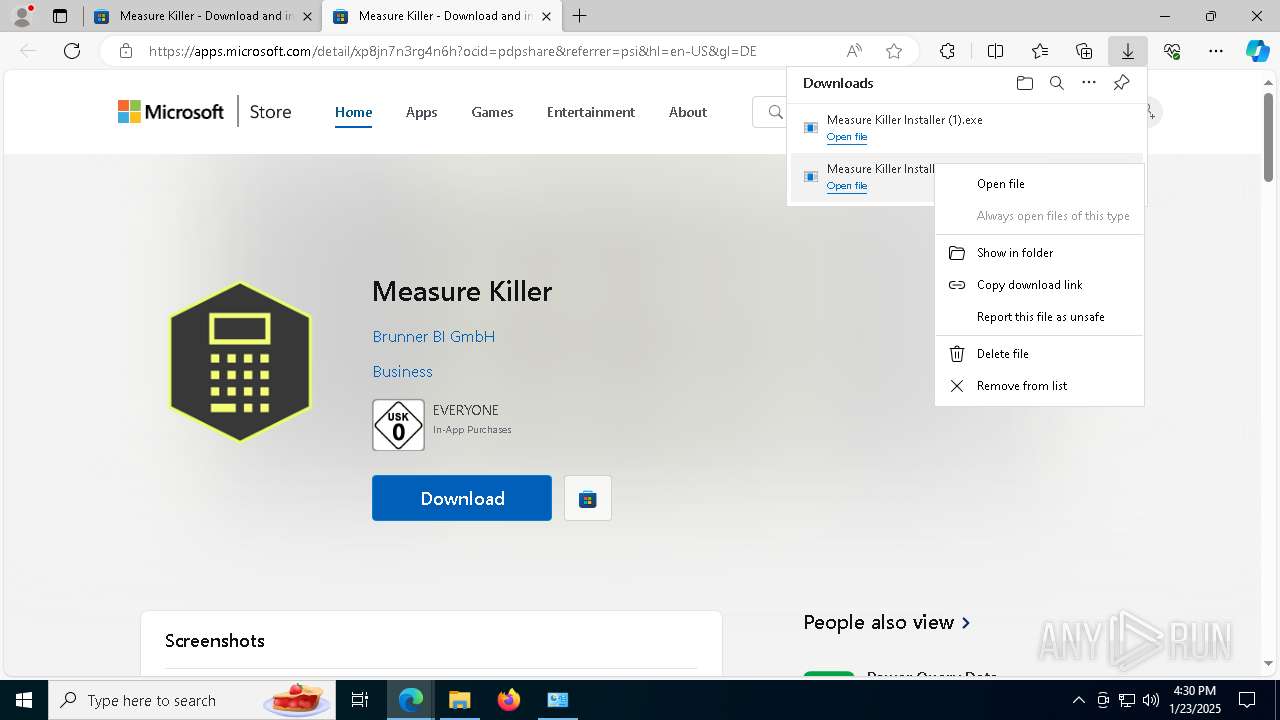Expand the People also view section
The image size is (1280, 720).
click(x=886, y=622)
